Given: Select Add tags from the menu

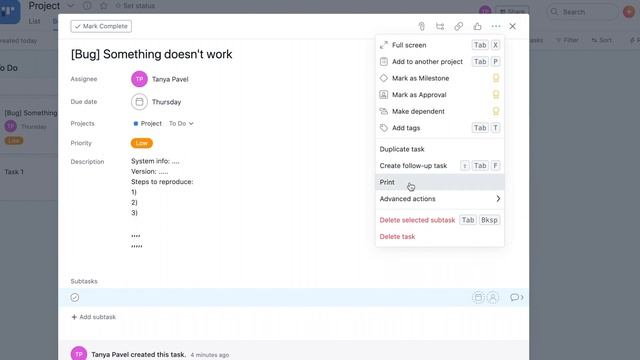Looking at the screenshot, I should pyautogui.click(x=440, y=128).
